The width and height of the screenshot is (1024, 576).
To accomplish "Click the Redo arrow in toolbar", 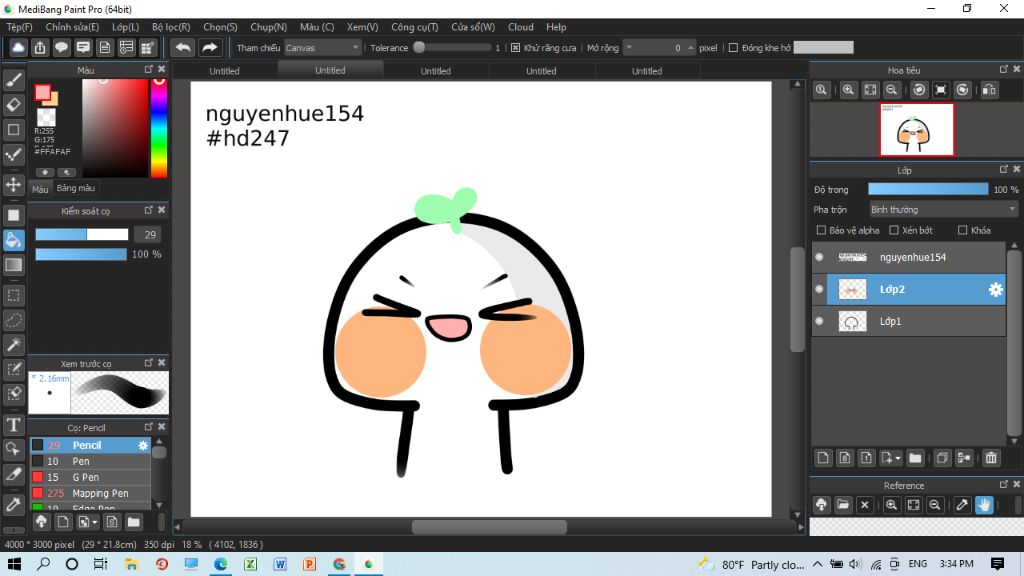I will coord(210,47).
